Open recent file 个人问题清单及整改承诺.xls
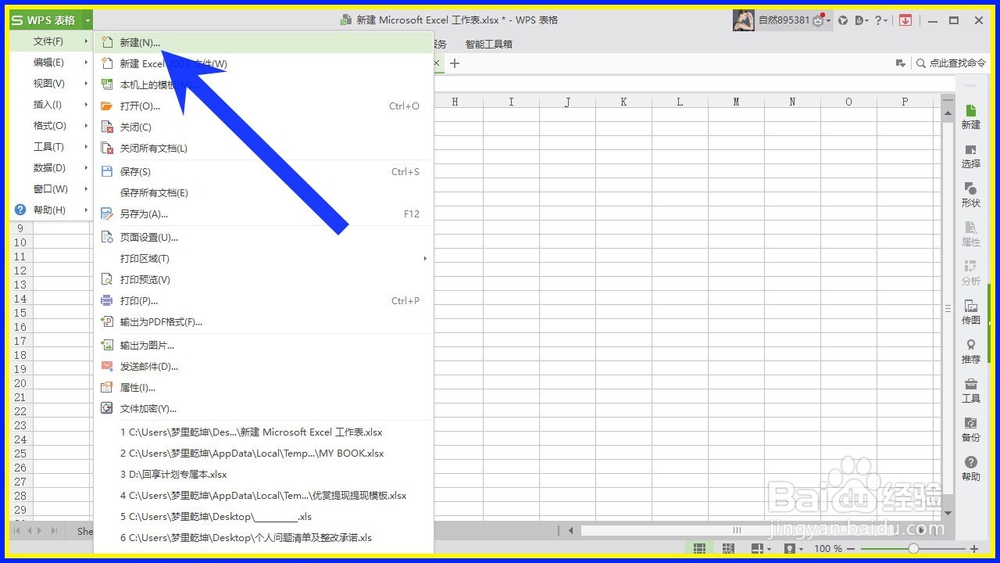Image resolution: width=1000 pixels, height=563 pixels. [263, 537]
